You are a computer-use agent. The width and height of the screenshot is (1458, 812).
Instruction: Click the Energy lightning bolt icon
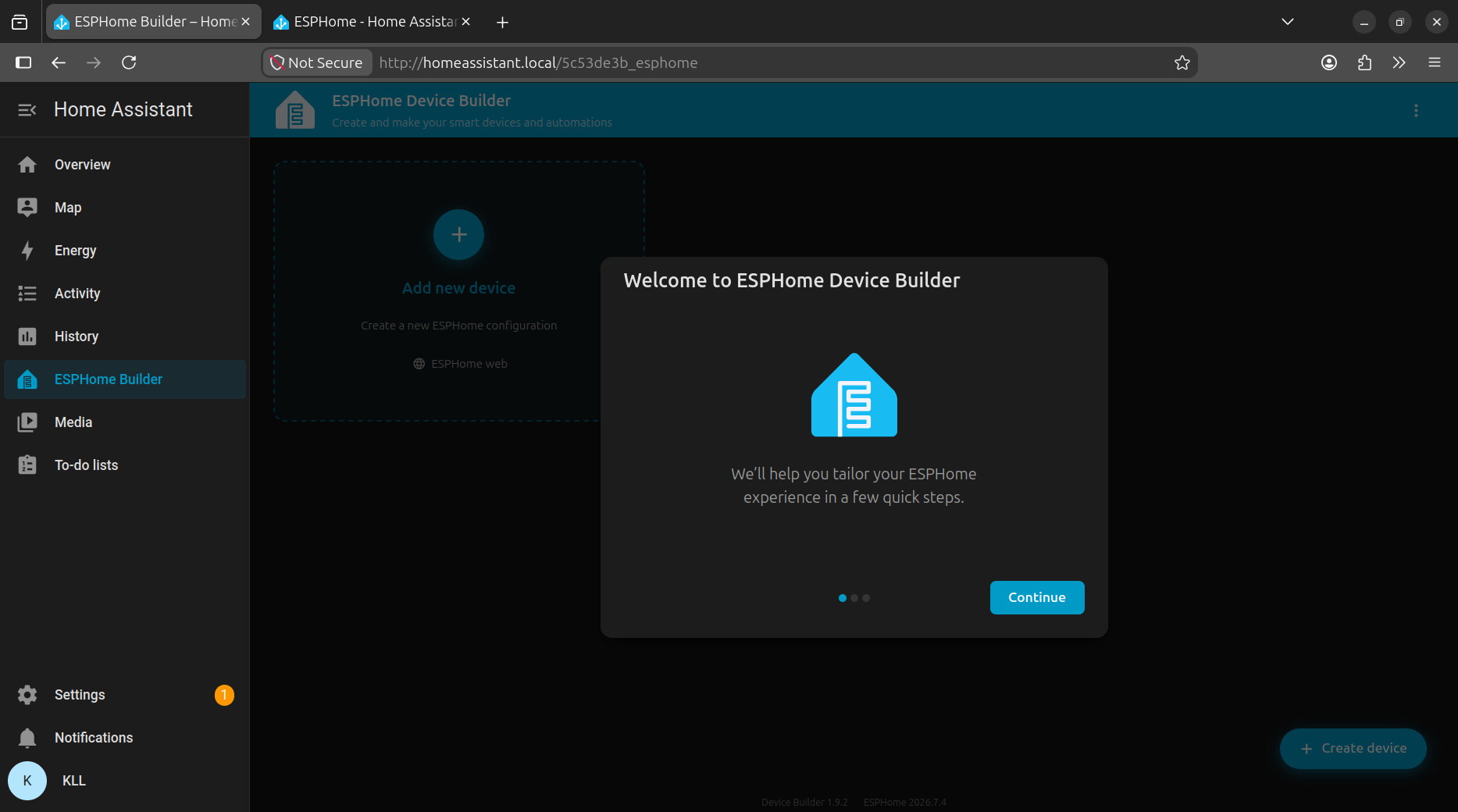(27, 251)
